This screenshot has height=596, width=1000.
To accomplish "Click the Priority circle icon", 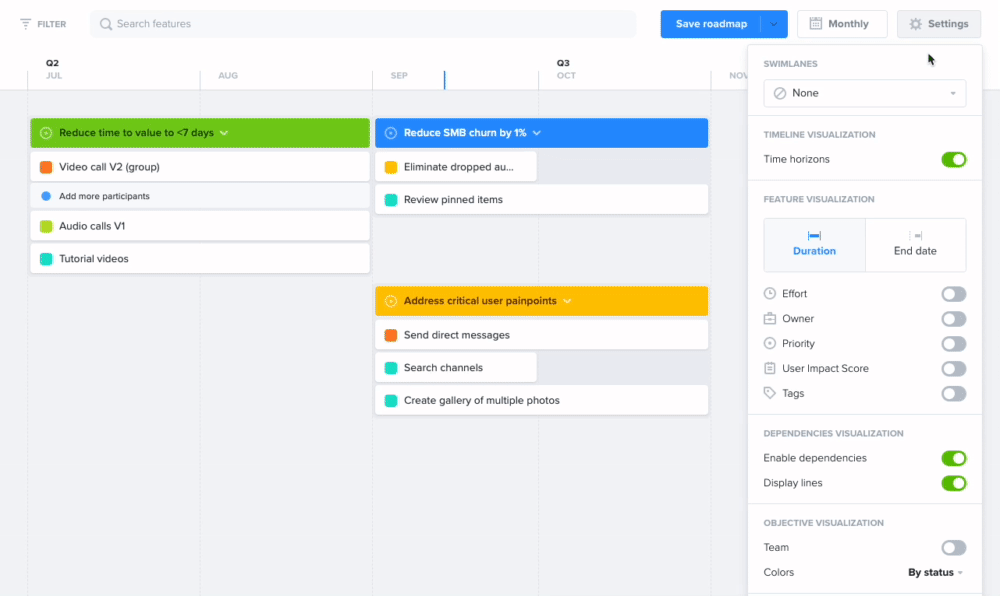I will (x=770, y=343).
